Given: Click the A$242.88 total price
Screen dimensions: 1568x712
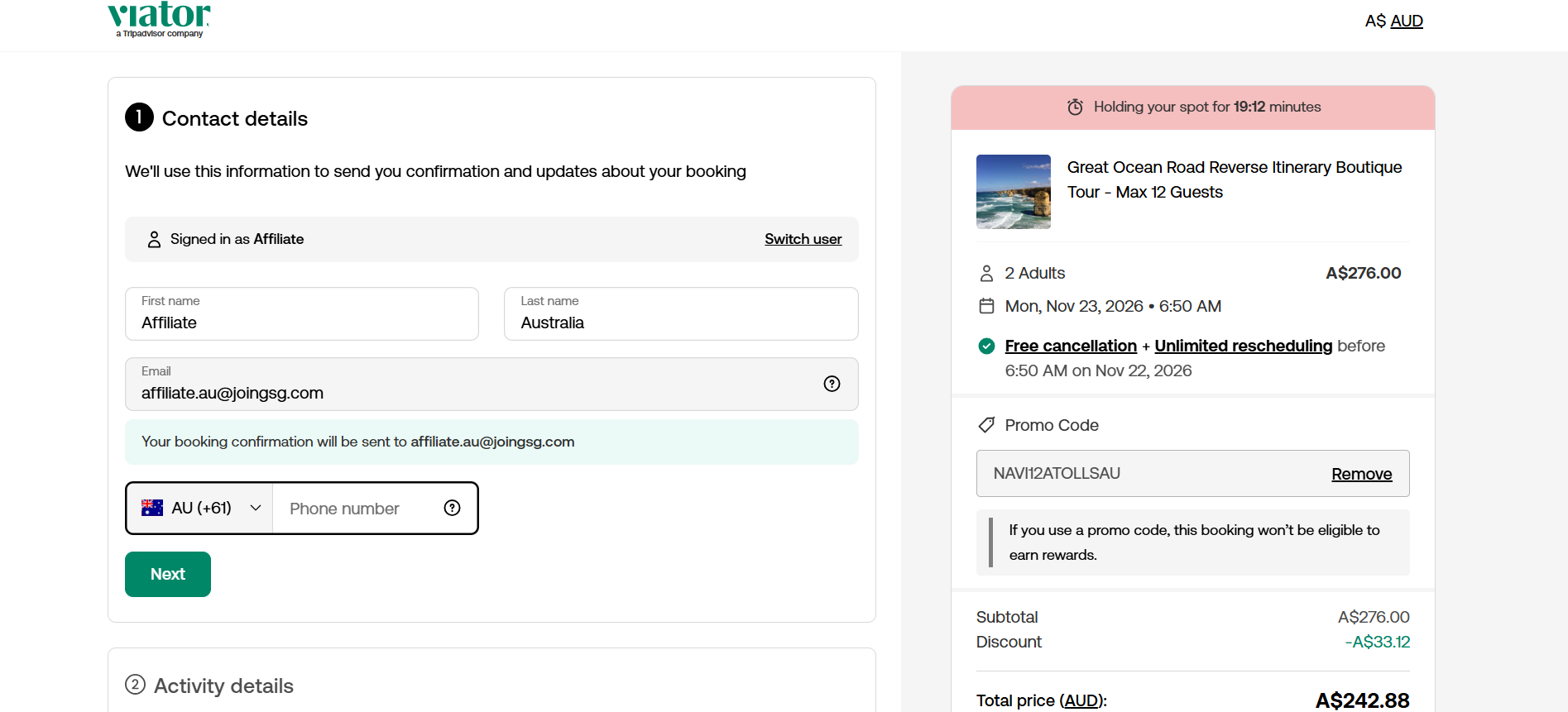Looking at the screenshot, I should click(x=1362, y=700).
